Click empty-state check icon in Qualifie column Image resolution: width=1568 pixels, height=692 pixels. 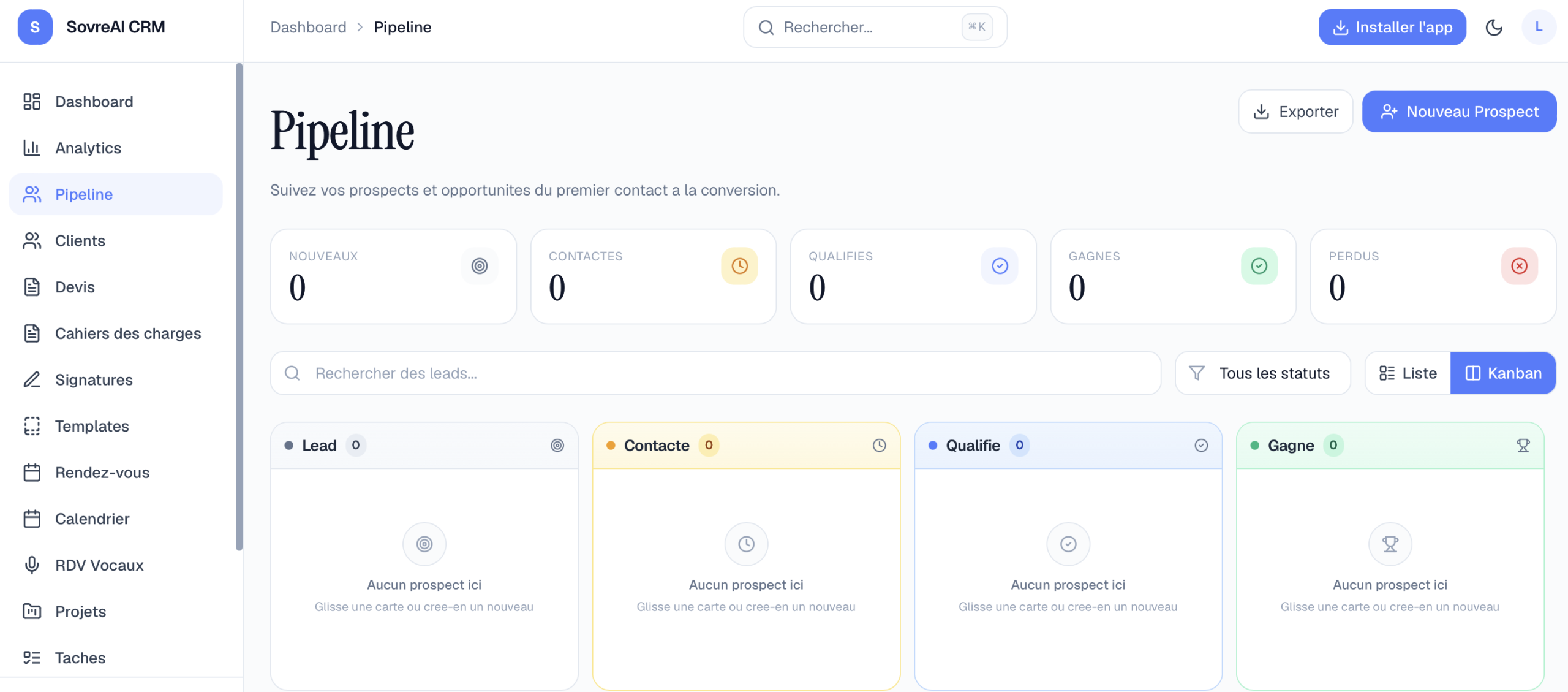[x=1068, y=544]
